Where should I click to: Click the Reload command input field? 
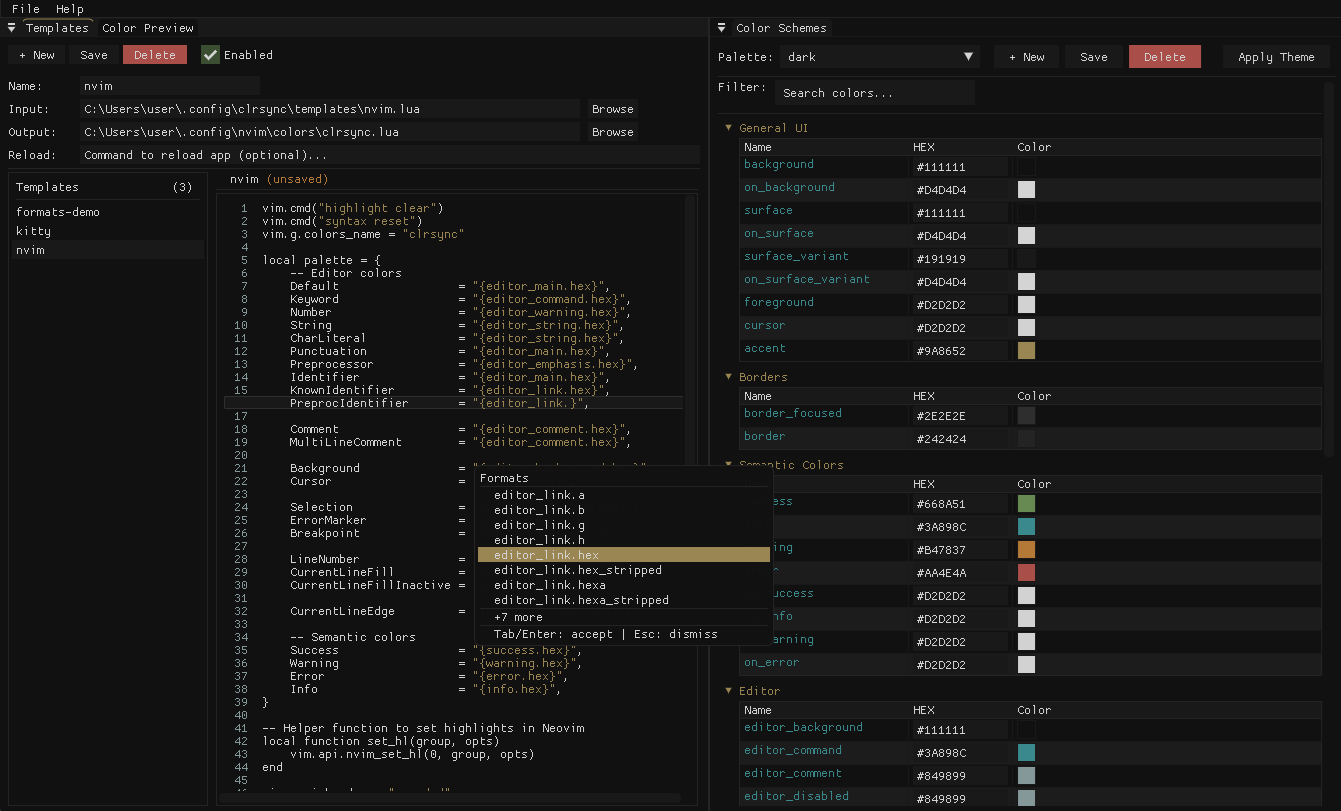pos(388,155)
